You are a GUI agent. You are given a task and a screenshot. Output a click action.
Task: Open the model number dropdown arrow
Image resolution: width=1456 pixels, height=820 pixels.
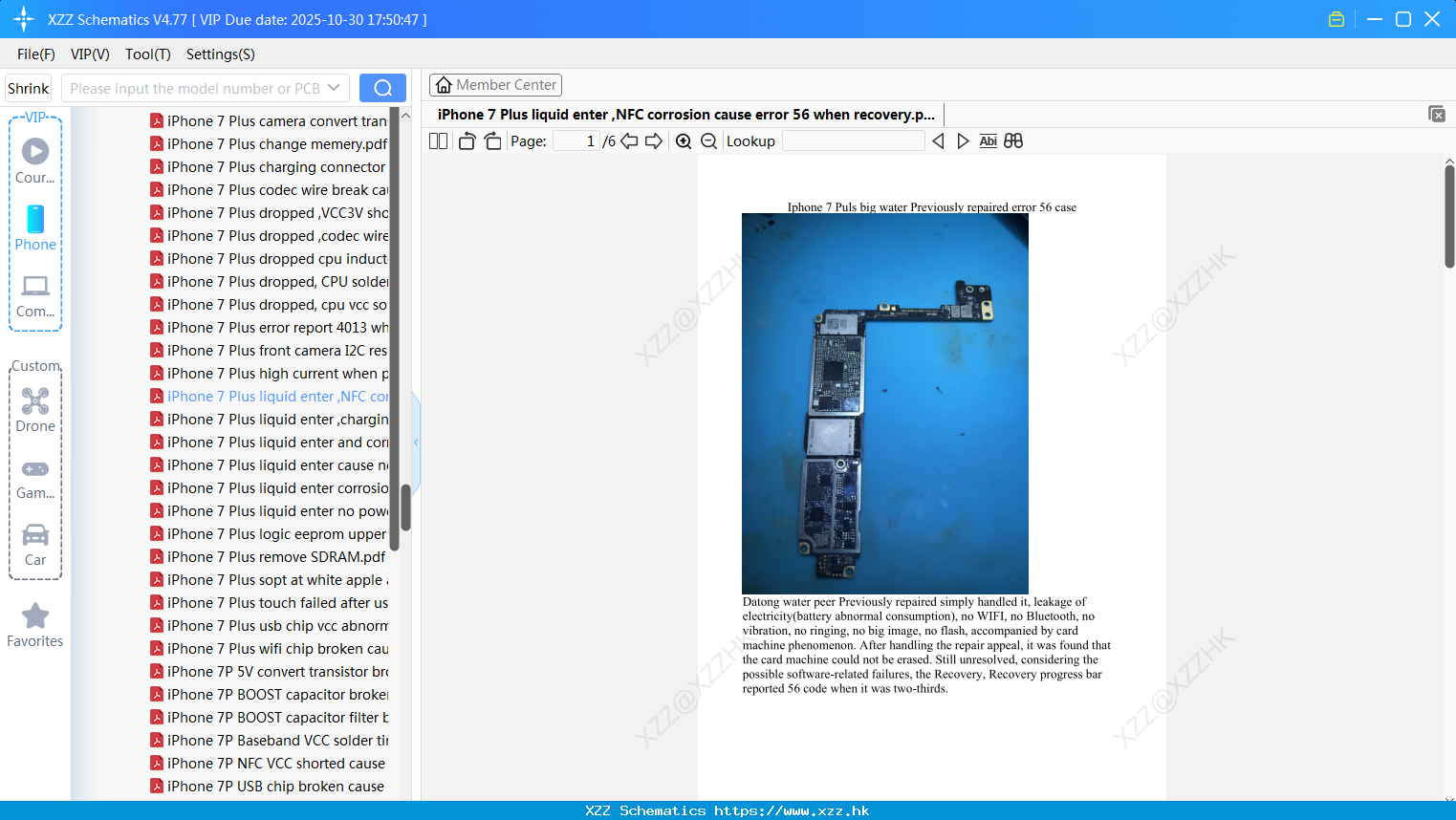(x=334, y=88)
